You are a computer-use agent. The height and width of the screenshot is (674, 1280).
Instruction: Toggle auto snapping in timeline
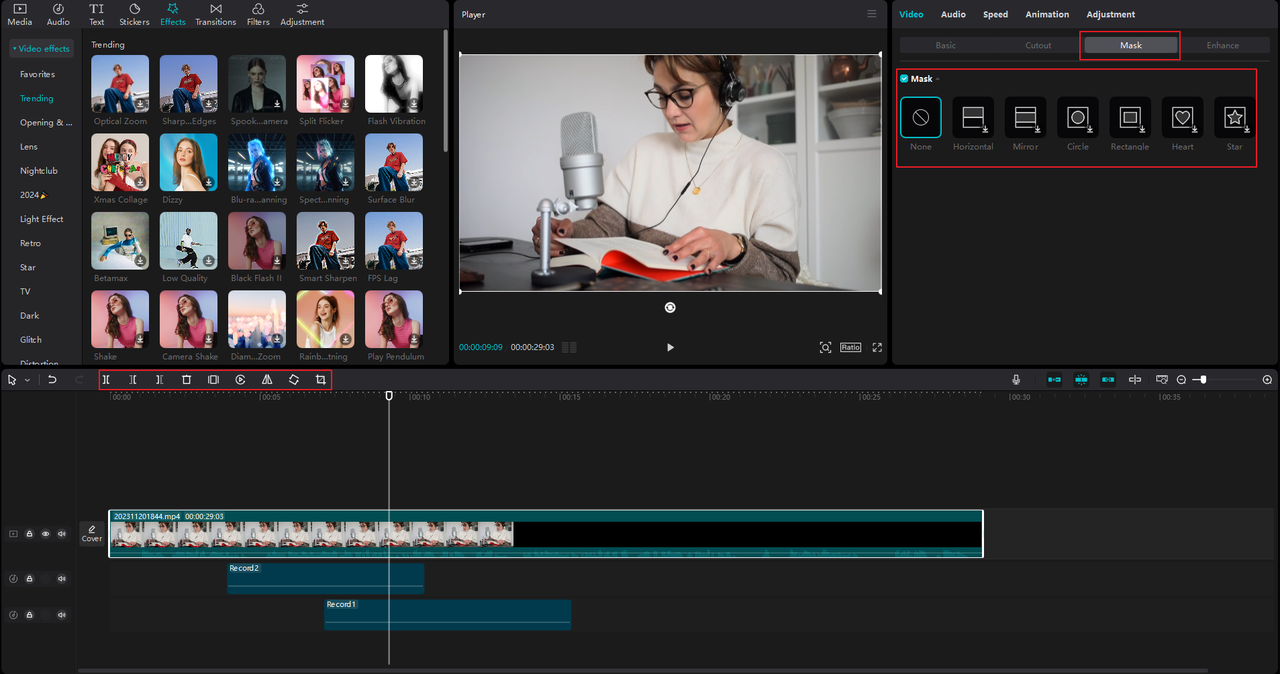pos(1081,380)
